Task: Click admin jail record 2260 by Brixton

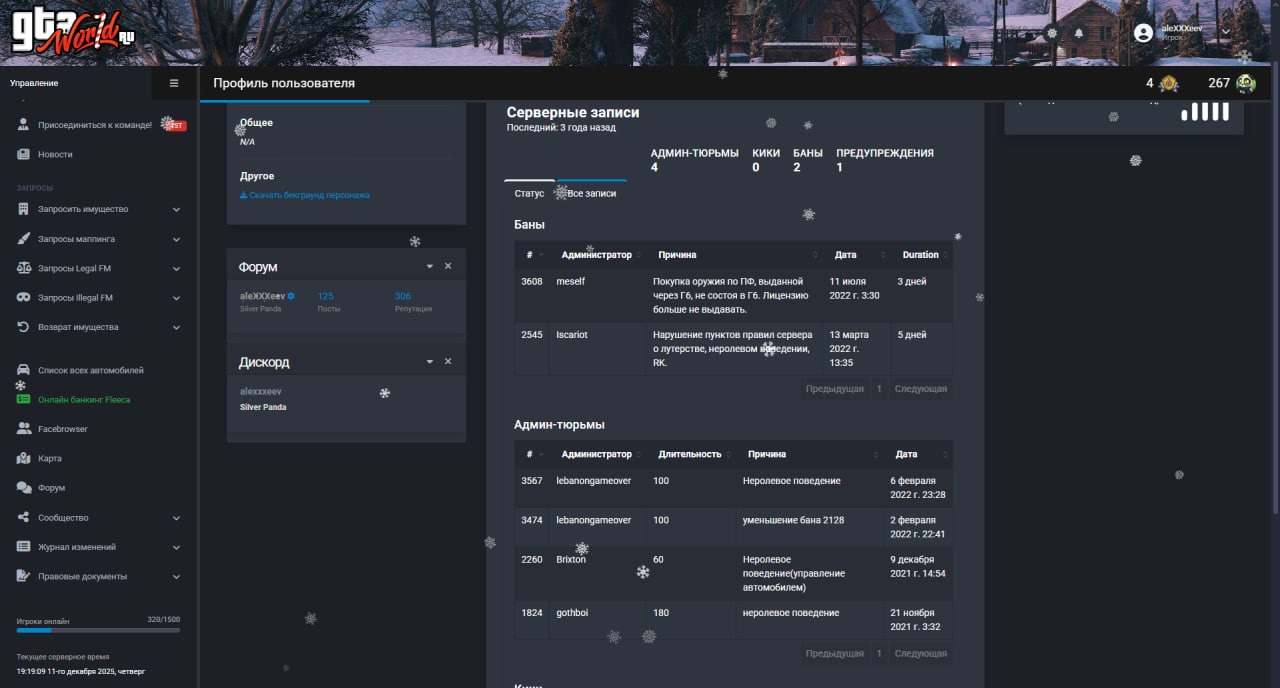Action: 733,574
